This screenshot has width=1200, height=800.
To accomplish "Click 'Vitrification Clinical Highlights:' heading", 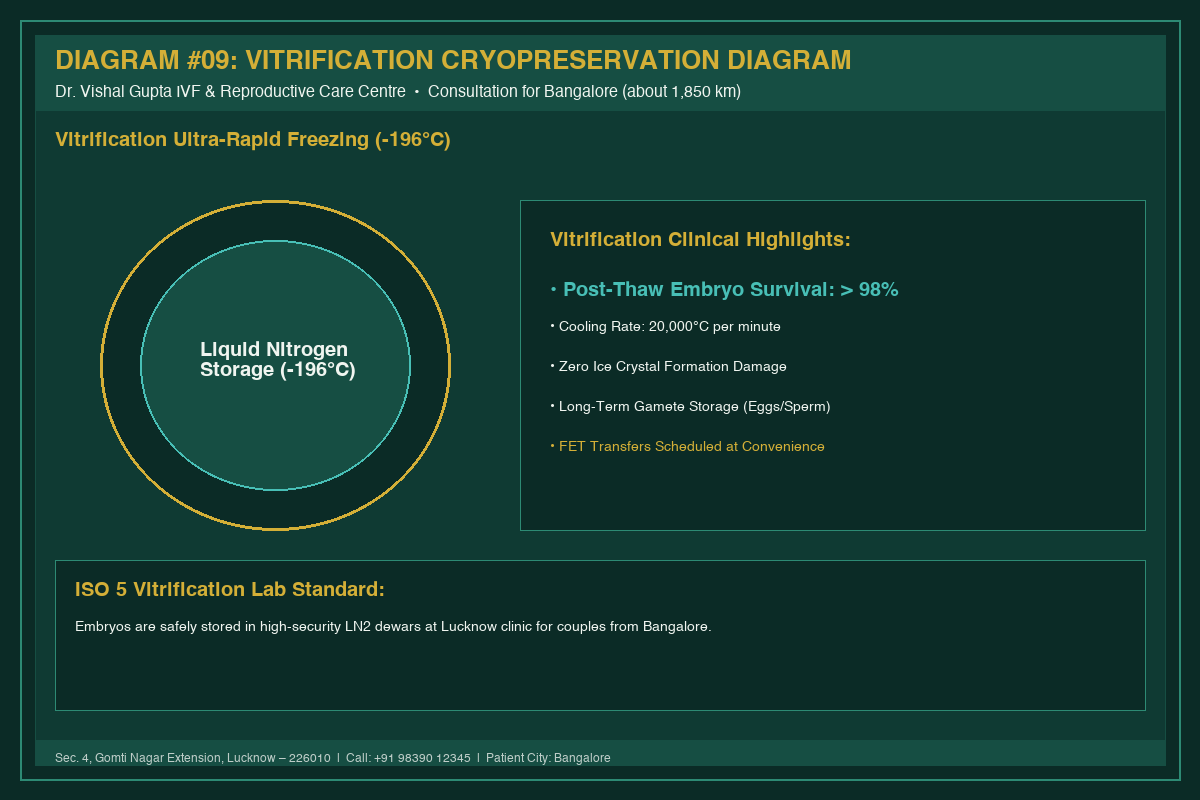I will point(700,240).
